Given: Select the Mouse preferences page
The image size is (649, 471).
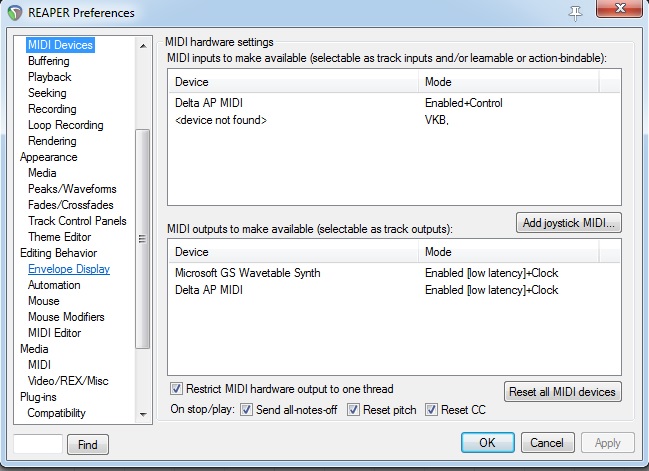Looking at the screenshot, I should (x=44, y=301).
